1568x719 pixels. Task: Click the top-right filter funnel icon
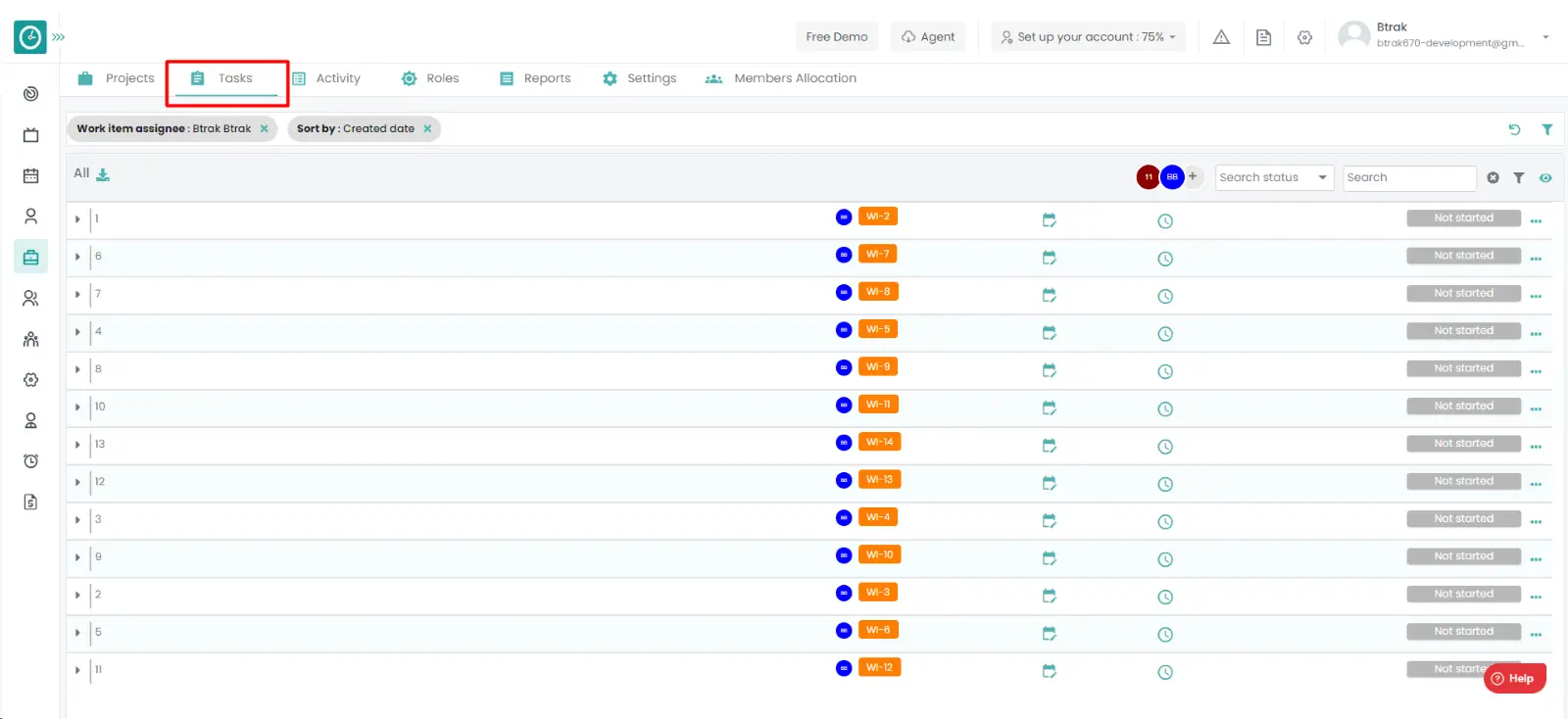click(x=1546, y=129)
